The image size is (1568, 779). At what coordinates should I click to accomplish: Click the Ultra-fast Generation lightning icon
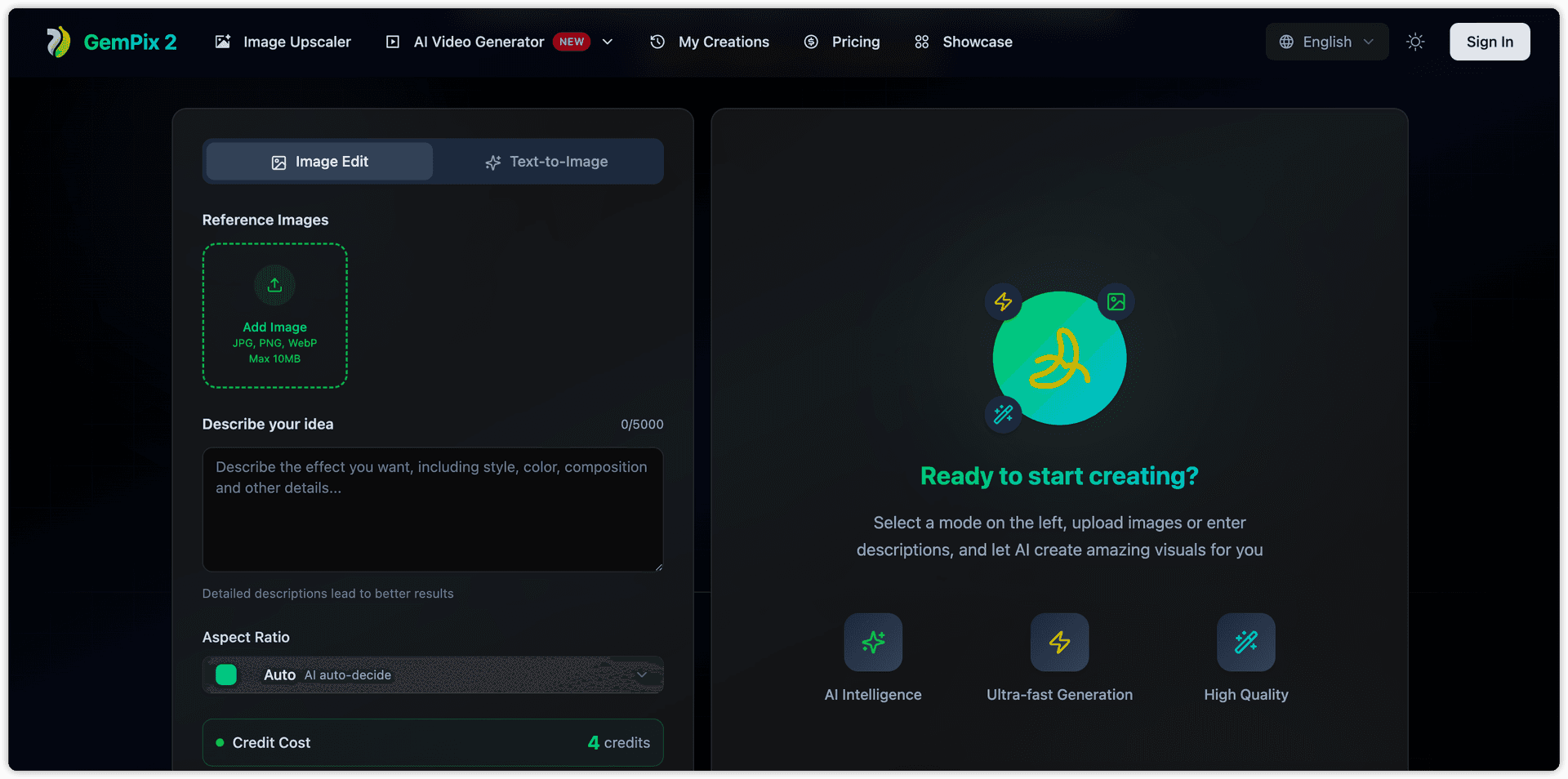pyautogui.click(x=1059, y=642)
